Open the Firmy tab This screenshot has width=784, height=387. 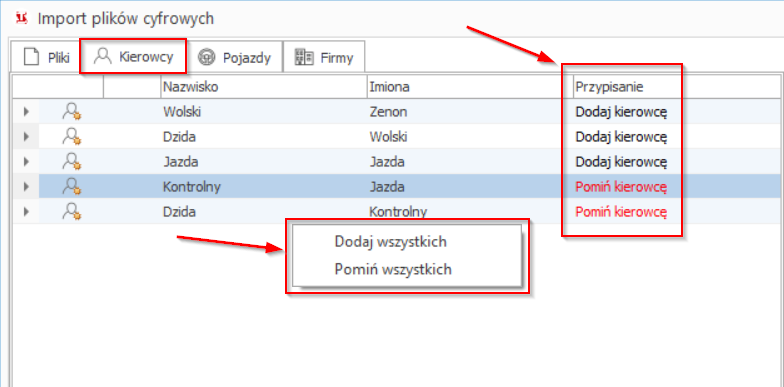click(324, 58)
